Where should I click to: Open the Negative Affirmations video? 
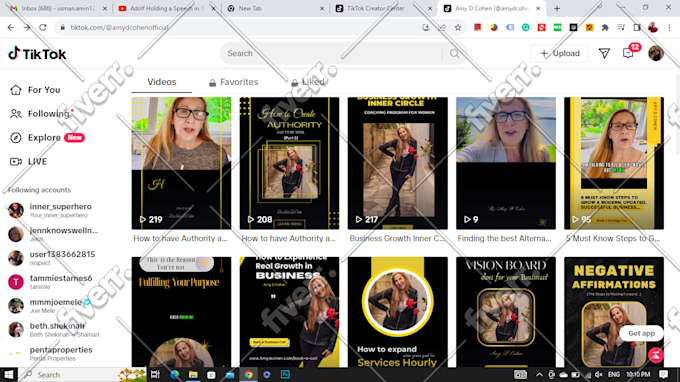point(614,312)
